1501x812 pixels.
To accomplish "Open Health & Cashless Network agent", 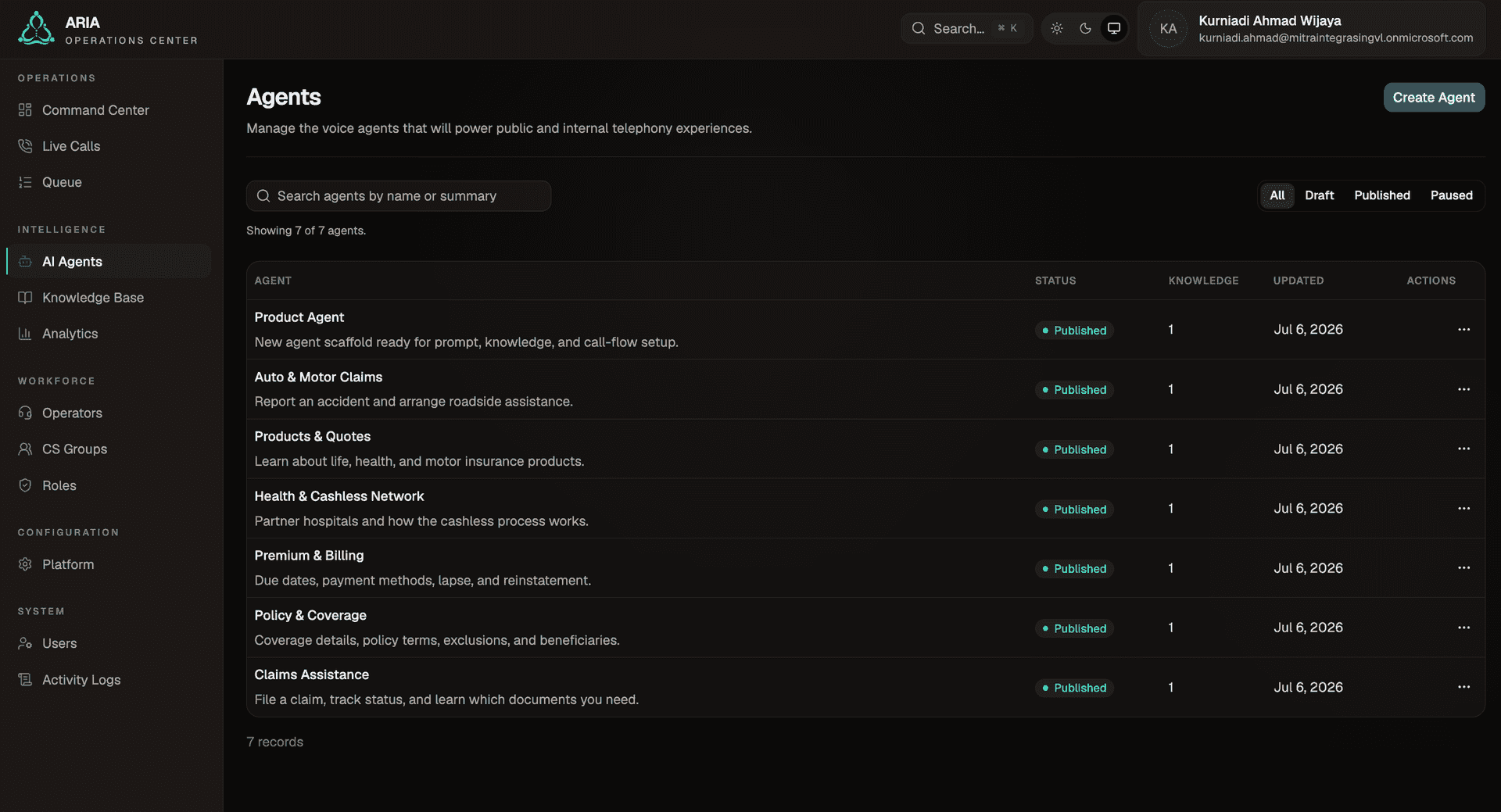I will point(339,496).
